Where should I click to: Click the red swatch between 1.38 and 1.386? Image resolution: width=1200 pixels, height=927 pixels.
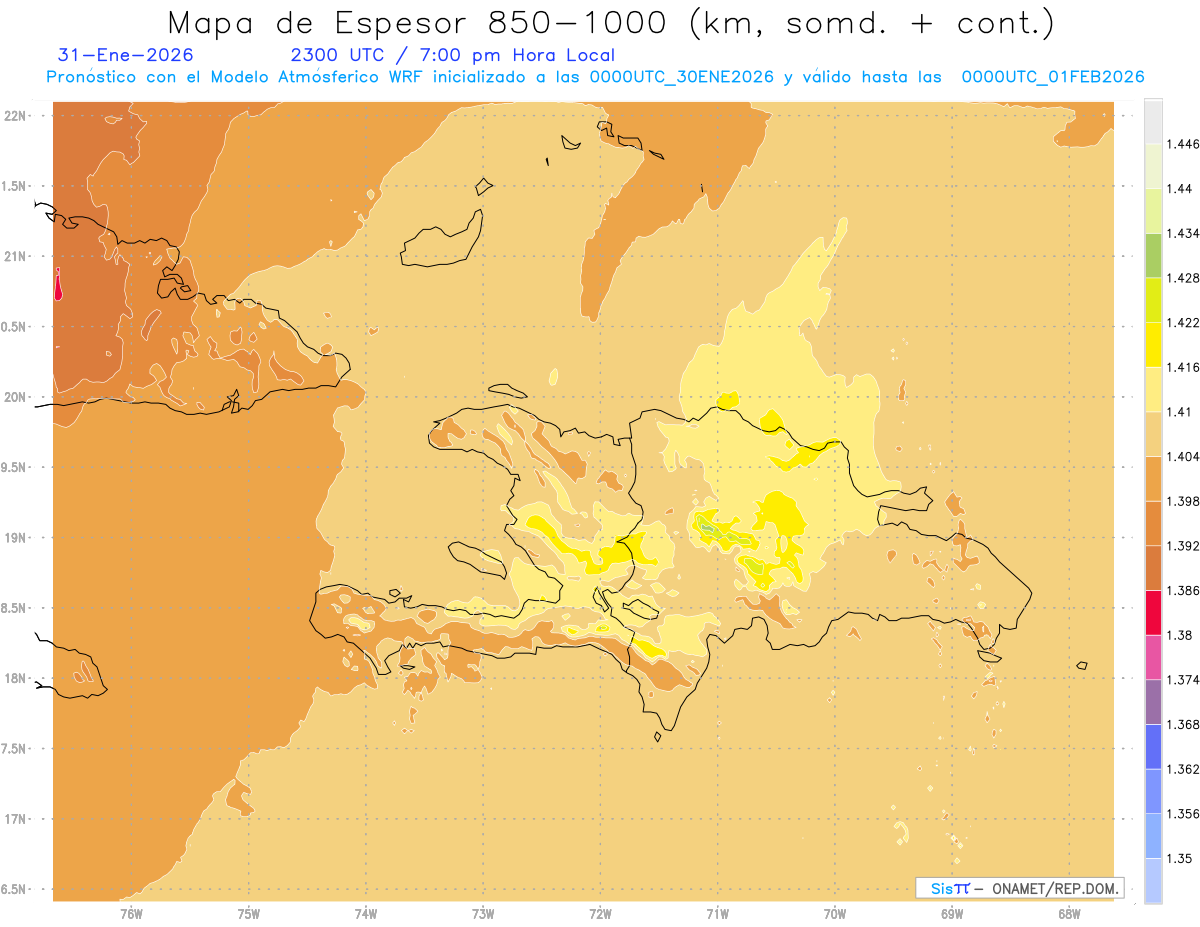(1153, 612)
